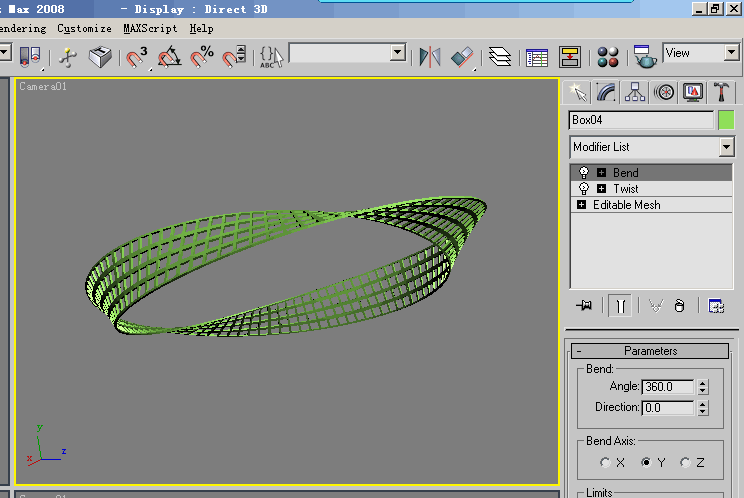Click the Mirror tool icon

[x=430, y=57]
